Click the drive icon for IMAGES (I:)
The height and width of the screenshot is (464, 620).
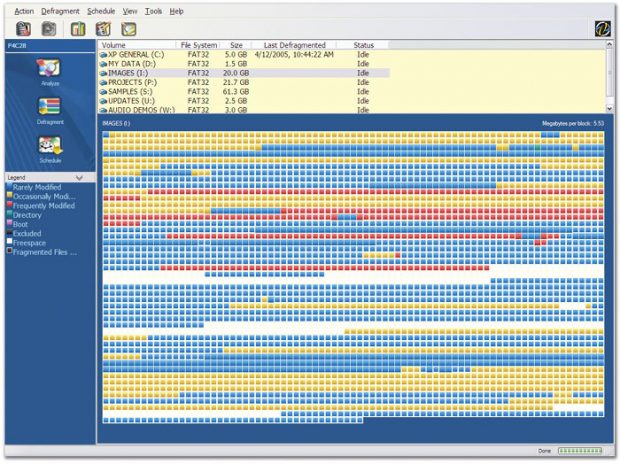click(x=103, y=73)
